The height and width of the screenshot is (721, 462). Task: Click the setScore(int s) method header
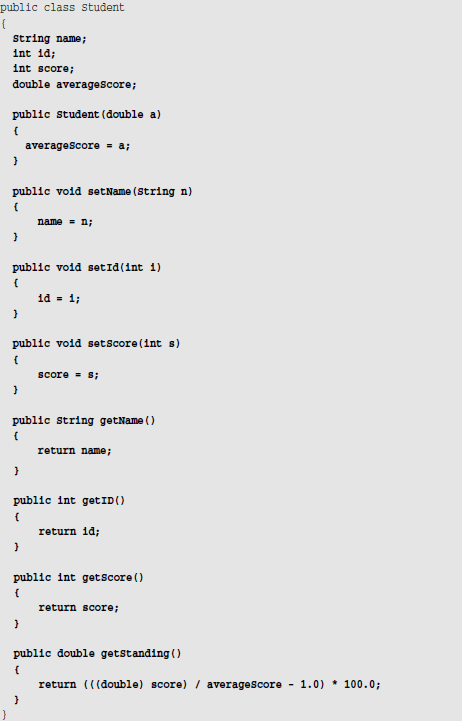click(x=96, y=344)
